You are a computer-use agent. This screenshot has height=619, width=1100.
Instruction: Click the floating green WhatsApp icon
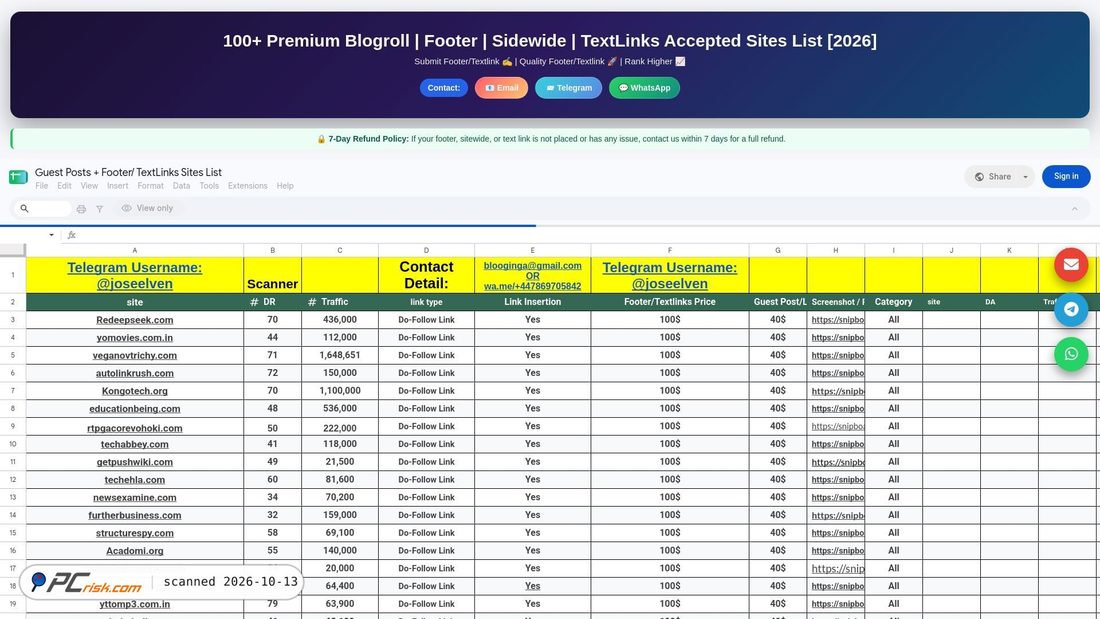coord(1071,354)
